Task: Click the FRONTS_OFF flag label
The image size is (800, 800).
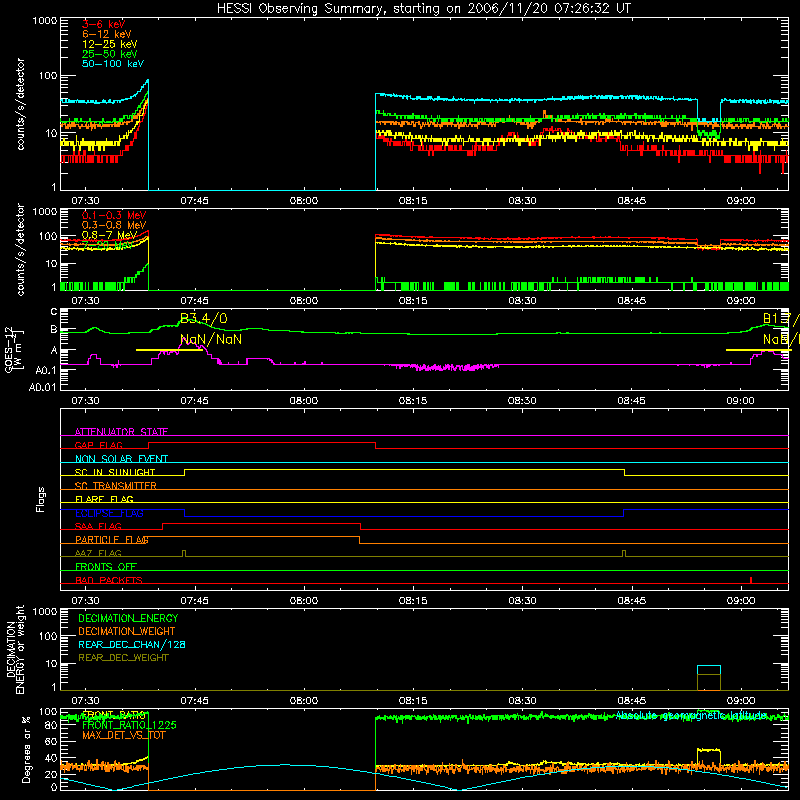Action: [106, 566]
